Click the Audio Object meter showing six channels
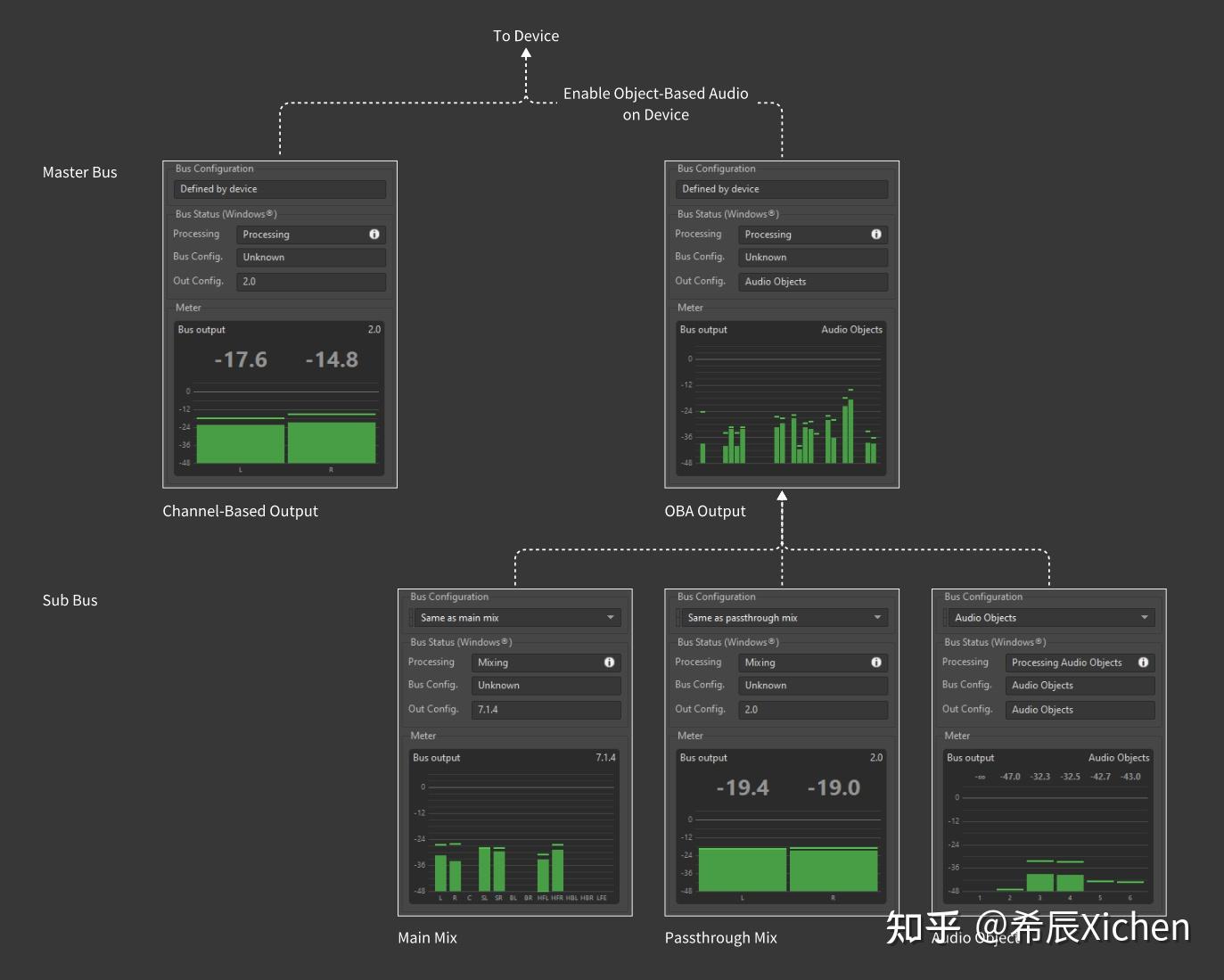 click(x=1047, y=828)
